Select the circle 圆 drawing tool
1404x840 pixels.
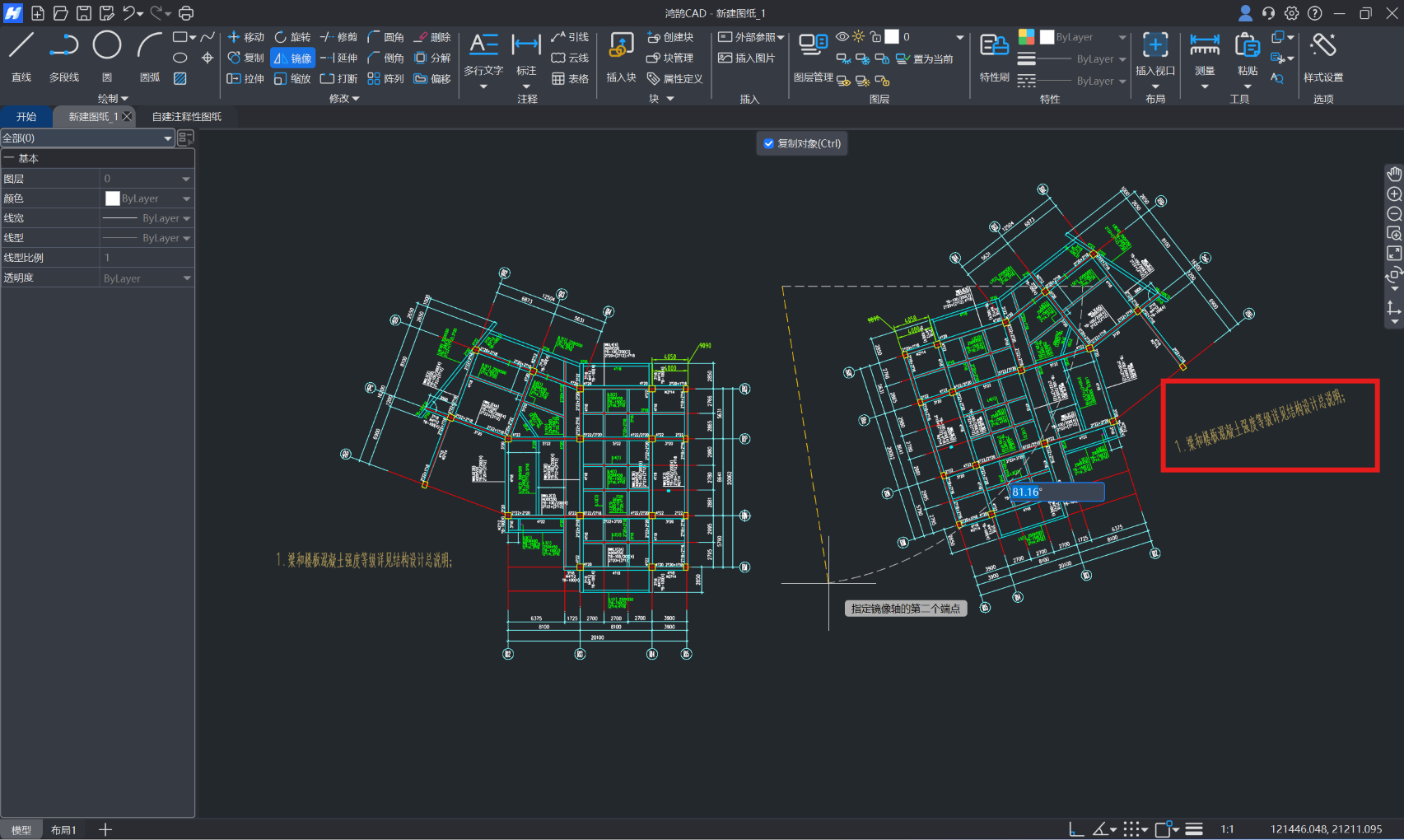click(x=107, y=56)
